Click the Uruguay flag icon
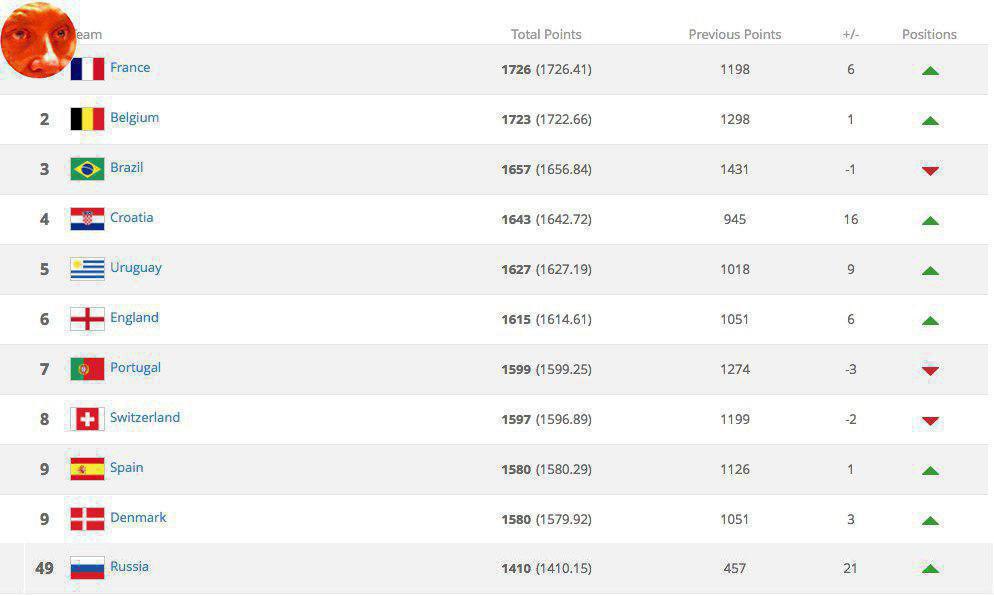This screenshot has height=596, width=994. [x=87, y=269]
